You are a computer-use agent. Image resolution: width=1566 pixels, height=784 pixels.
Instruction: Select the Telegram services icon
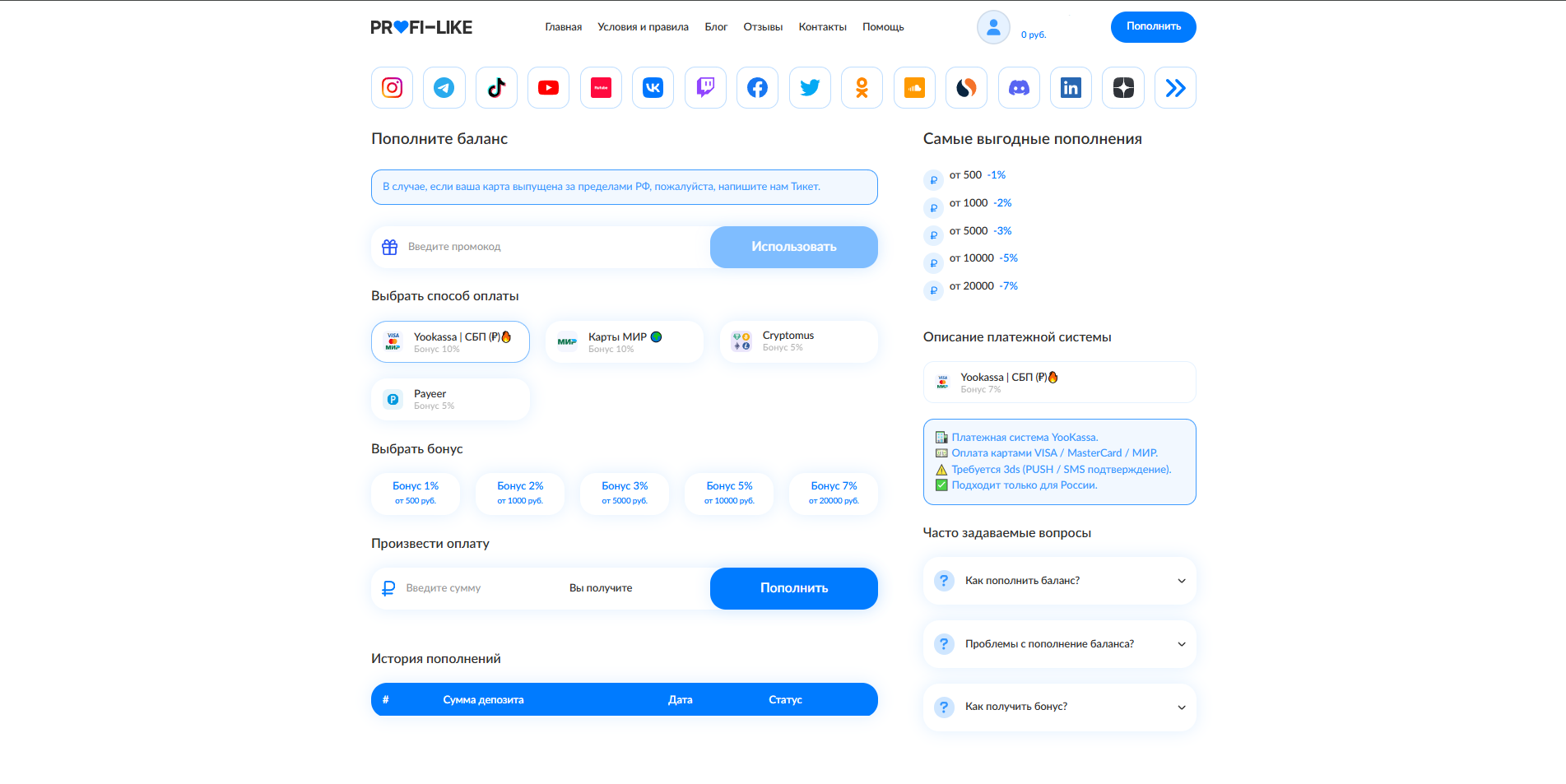pos(444,88)
